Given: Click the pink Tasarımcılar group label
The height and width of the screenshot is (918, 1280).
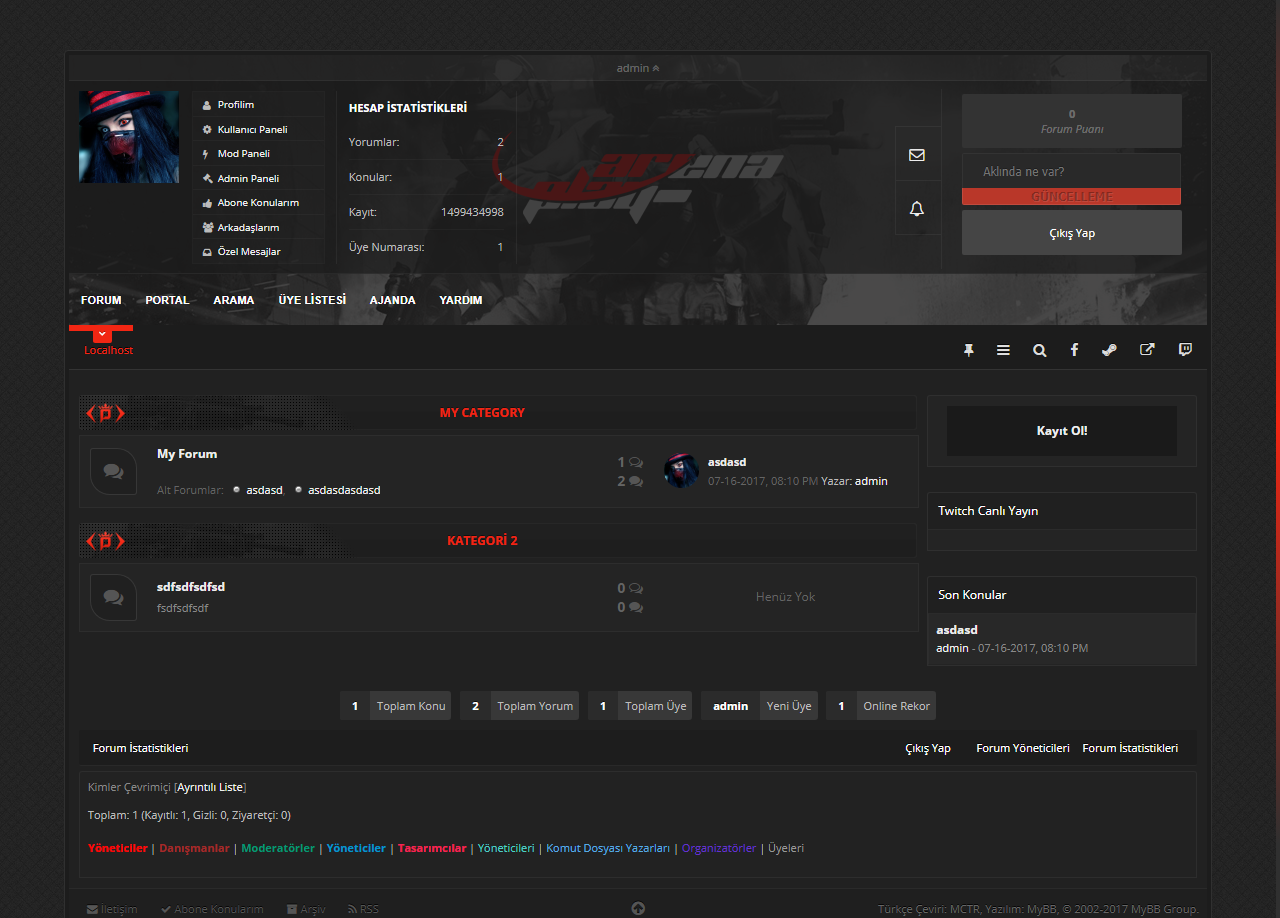Looking at the screenshot, I should [x=432, y=848].
